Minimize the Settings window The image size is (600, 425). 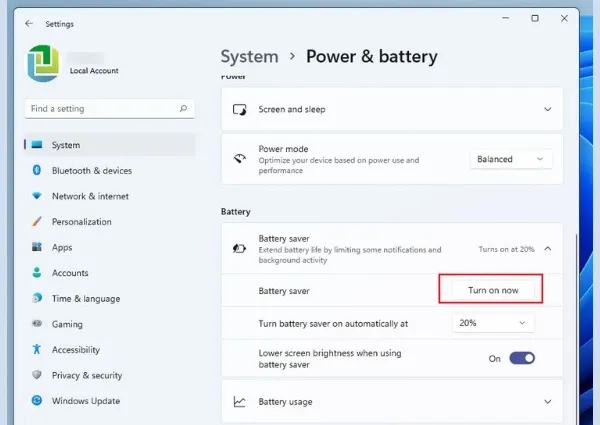click(505, 18)
